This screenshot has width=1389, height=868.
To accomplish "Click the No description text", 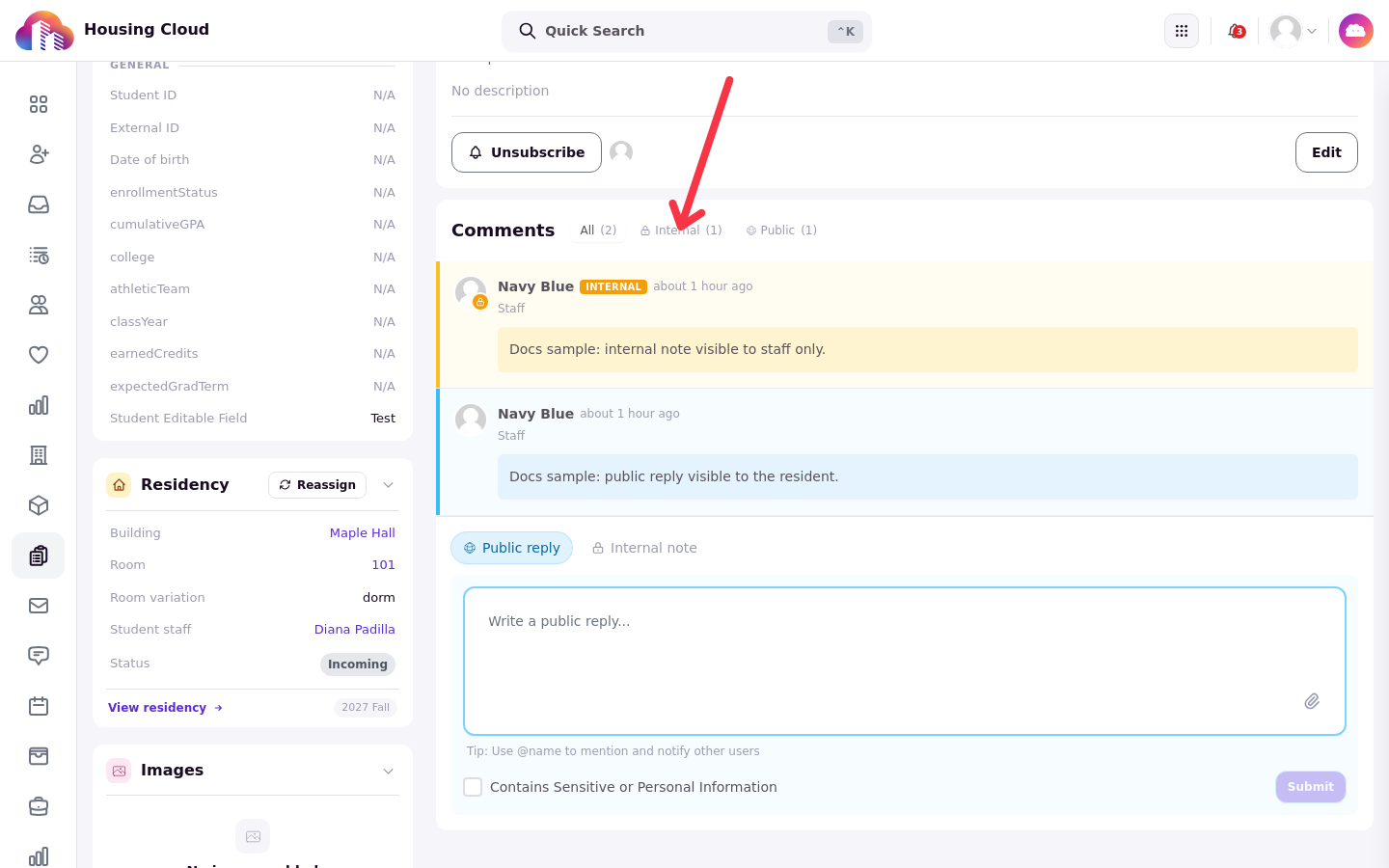I will click(501, 91).
